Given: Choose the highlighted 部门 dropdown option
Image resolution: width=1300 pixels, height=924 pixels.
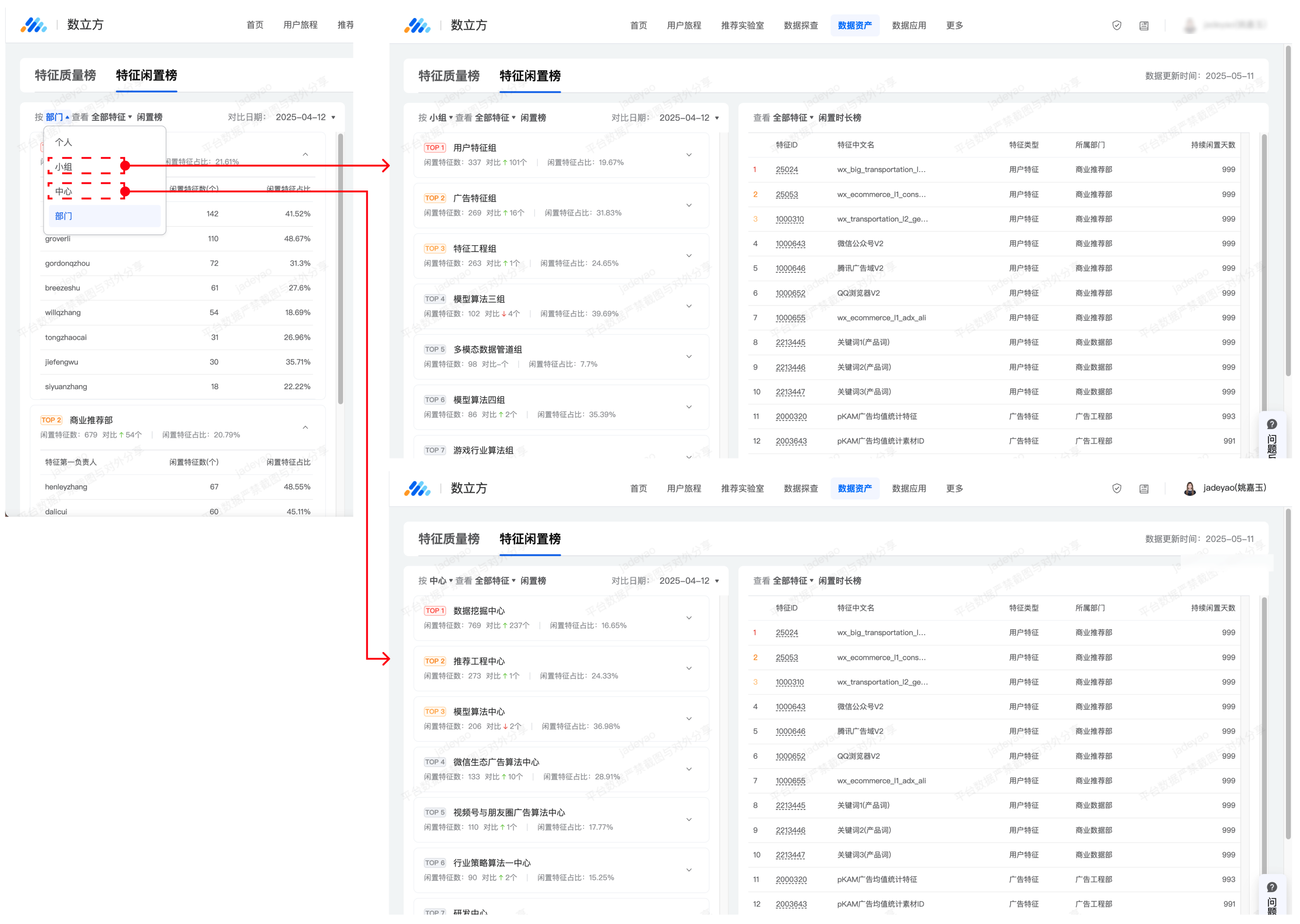Looking at the screenshot, I should [x=63, y=216].
